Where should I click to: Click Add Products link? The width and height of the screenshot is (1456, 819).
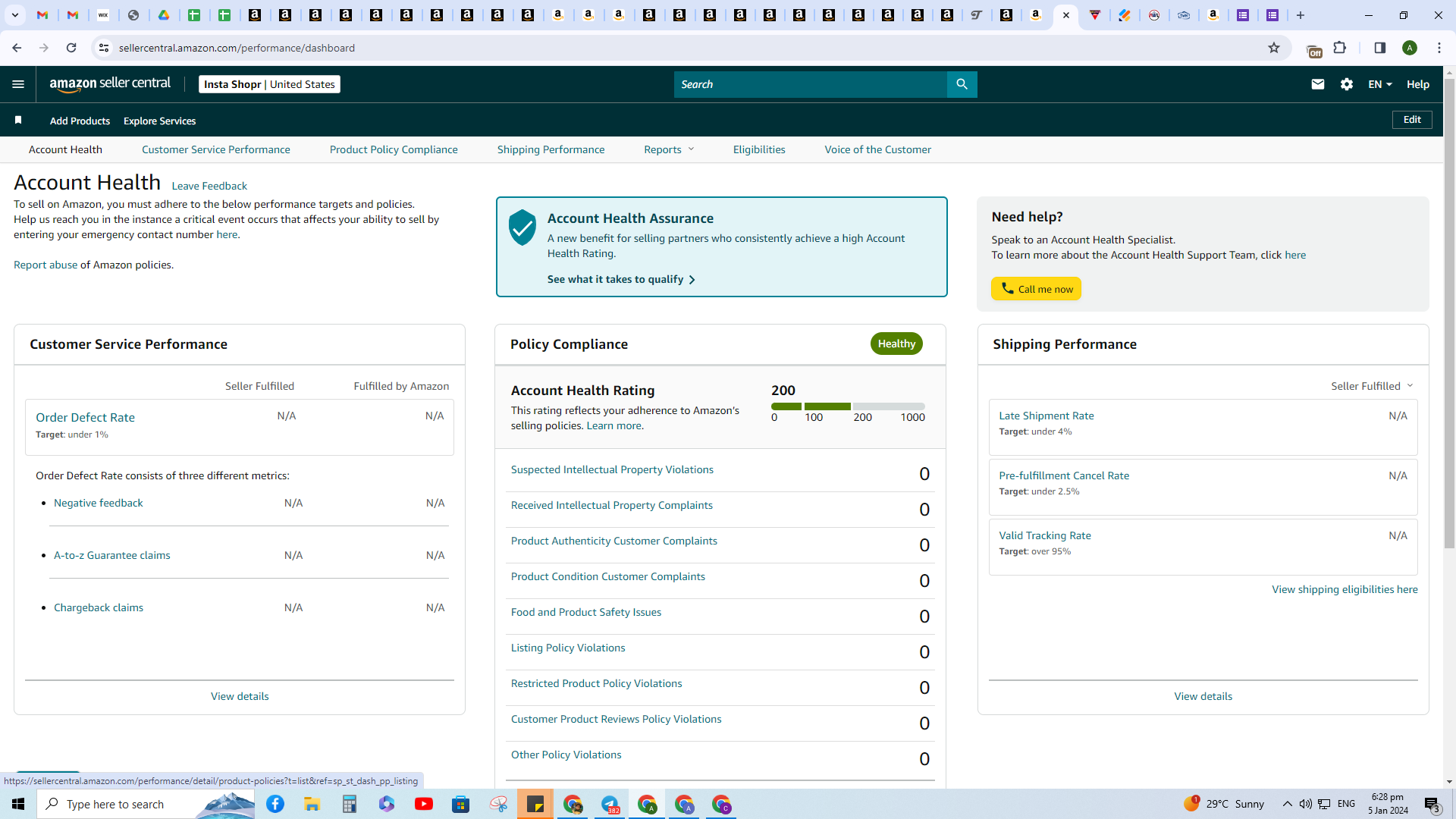tap(80, 121)
